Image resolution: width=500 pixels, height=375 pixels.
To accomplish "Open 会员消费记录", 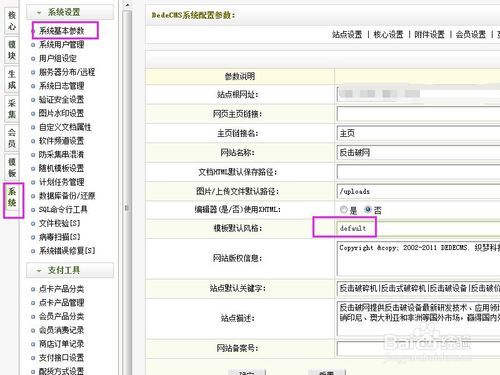I will point(61,330).
